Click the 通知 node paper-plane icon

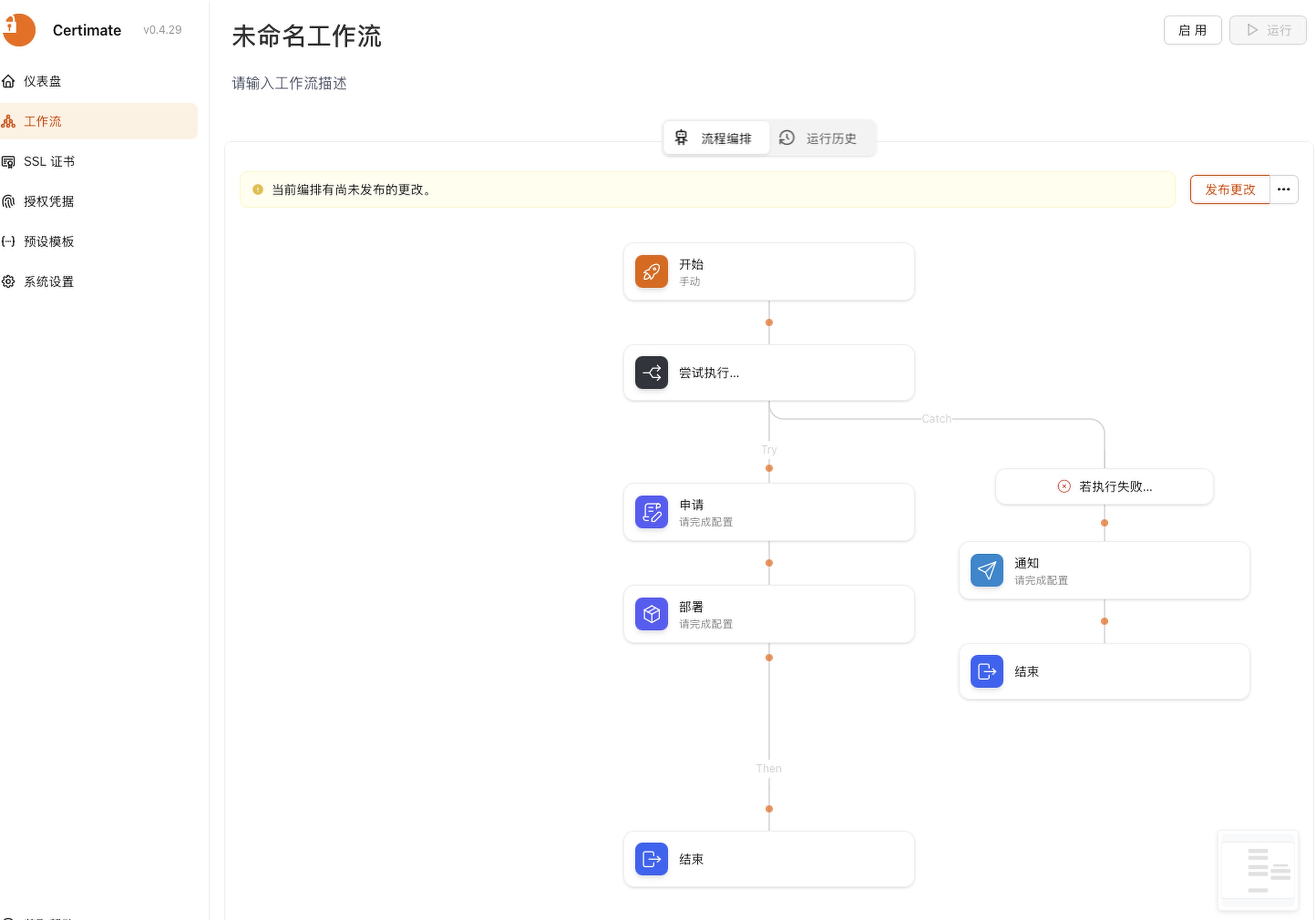987,571
